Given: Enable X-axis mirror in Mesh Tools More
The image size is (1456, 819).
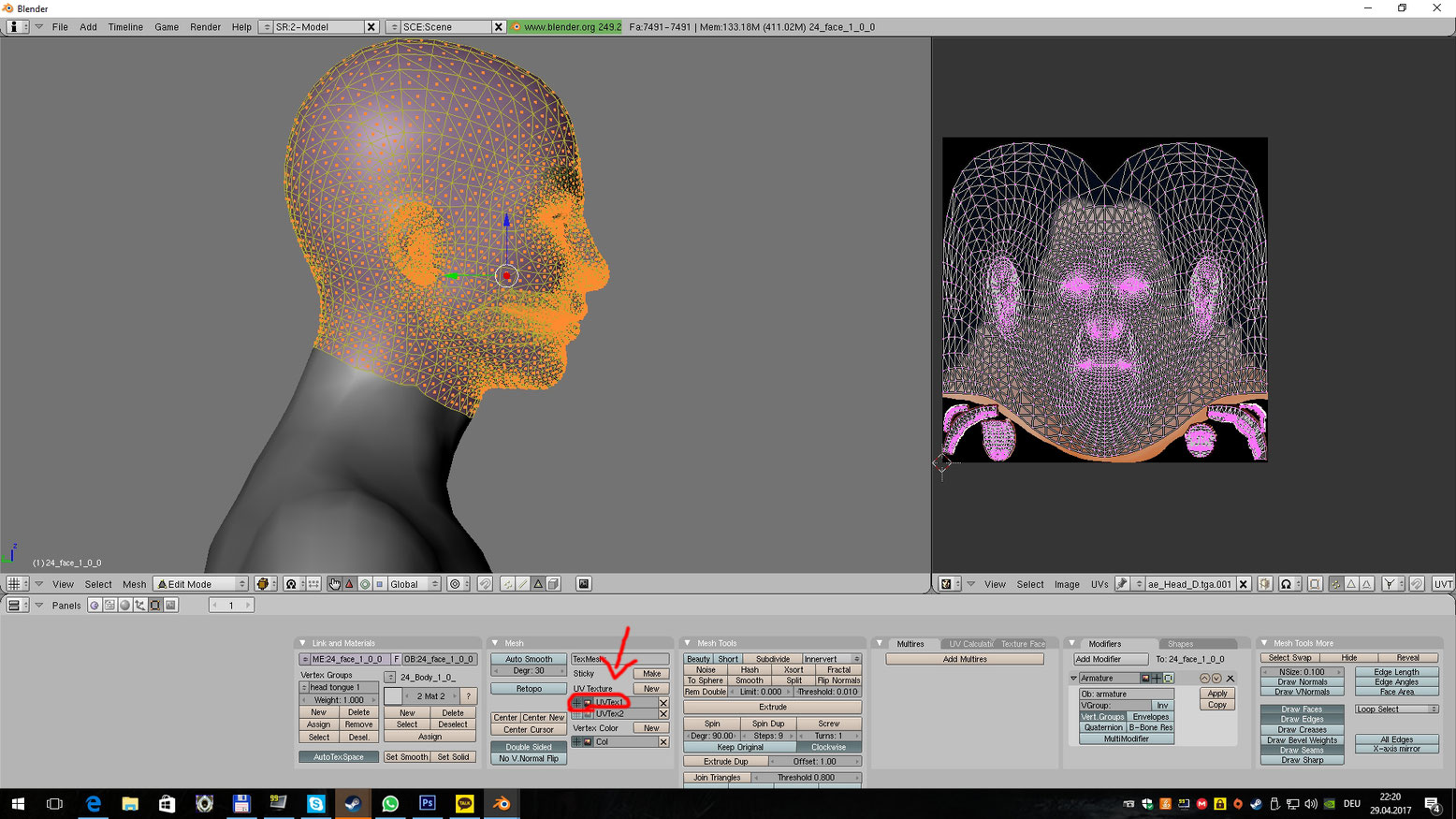Looking at the screenshot, I should 1396,748.
